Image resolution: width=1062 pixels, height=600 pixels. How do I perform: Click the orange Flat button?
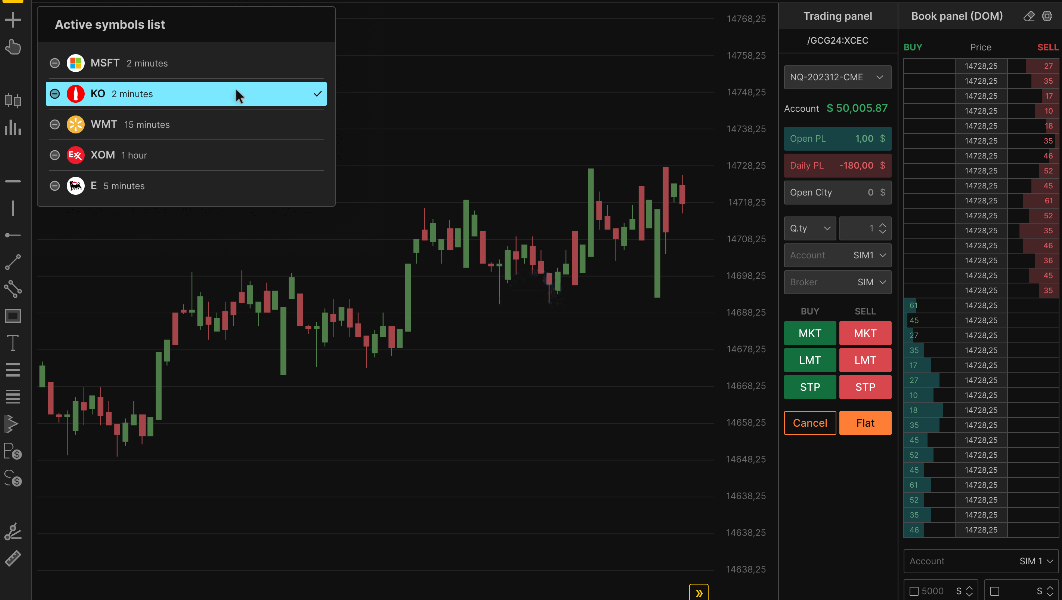(x=865, y=423)
